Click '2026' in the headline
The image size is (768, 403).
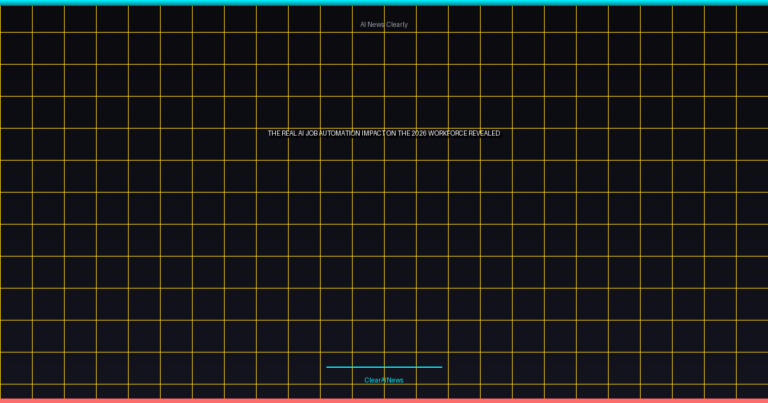(x=421, y=133)
